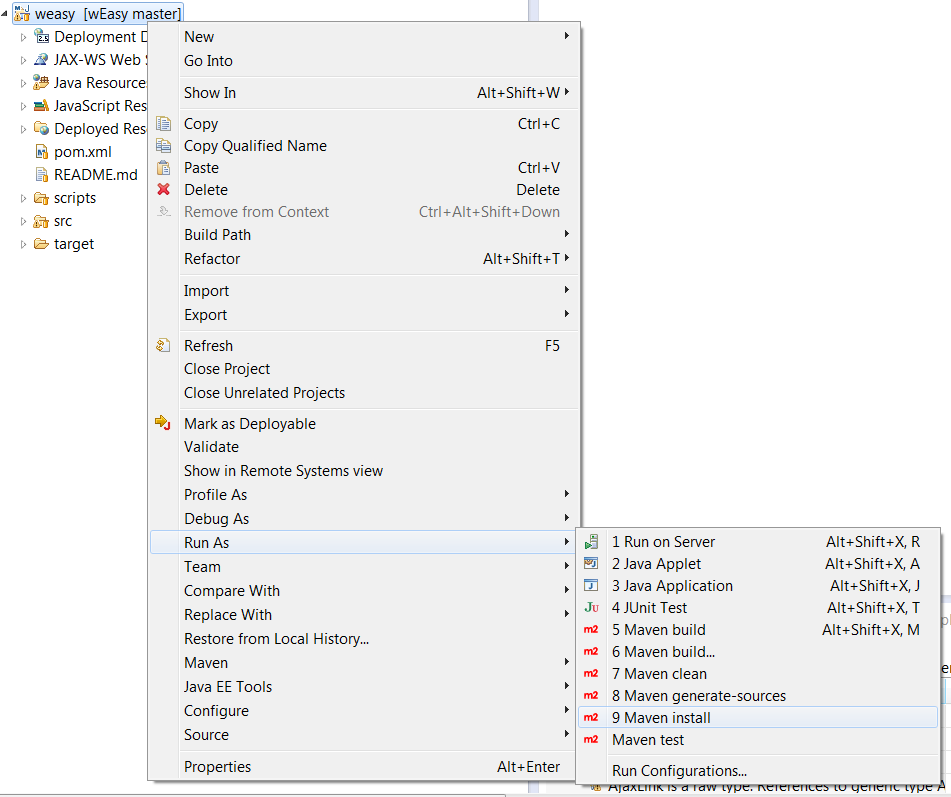This screenshot has height=797, width=951.
Task: Click the Java Applet icon
Action: point(591,564)
